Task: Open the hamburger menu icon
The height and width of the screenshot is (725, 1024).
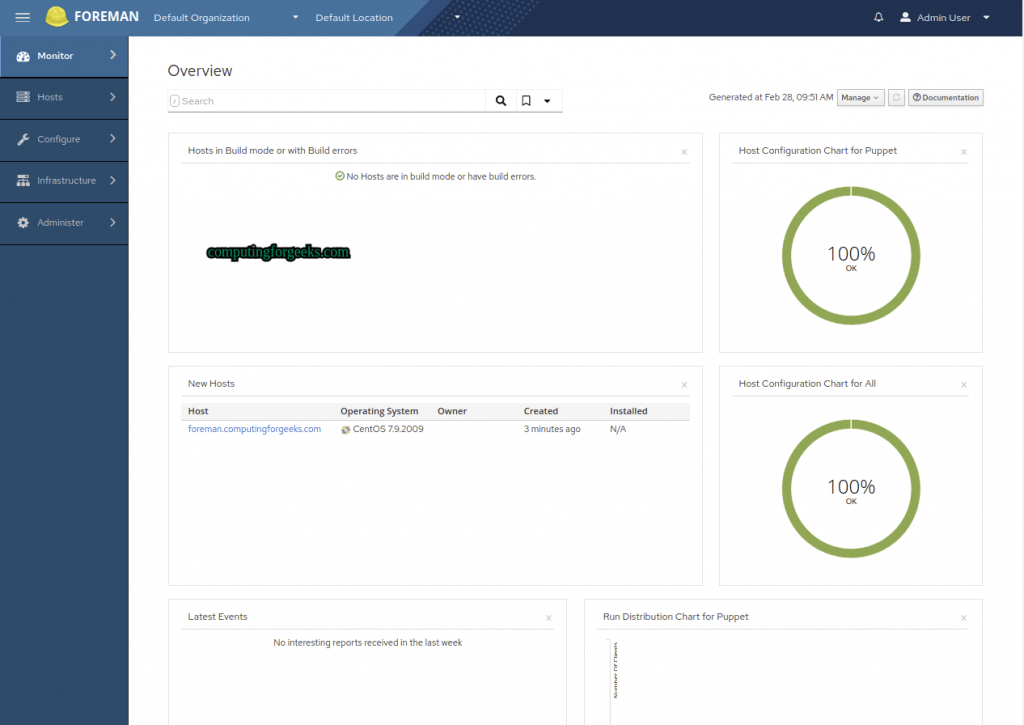Action: (x=22, y=17)
